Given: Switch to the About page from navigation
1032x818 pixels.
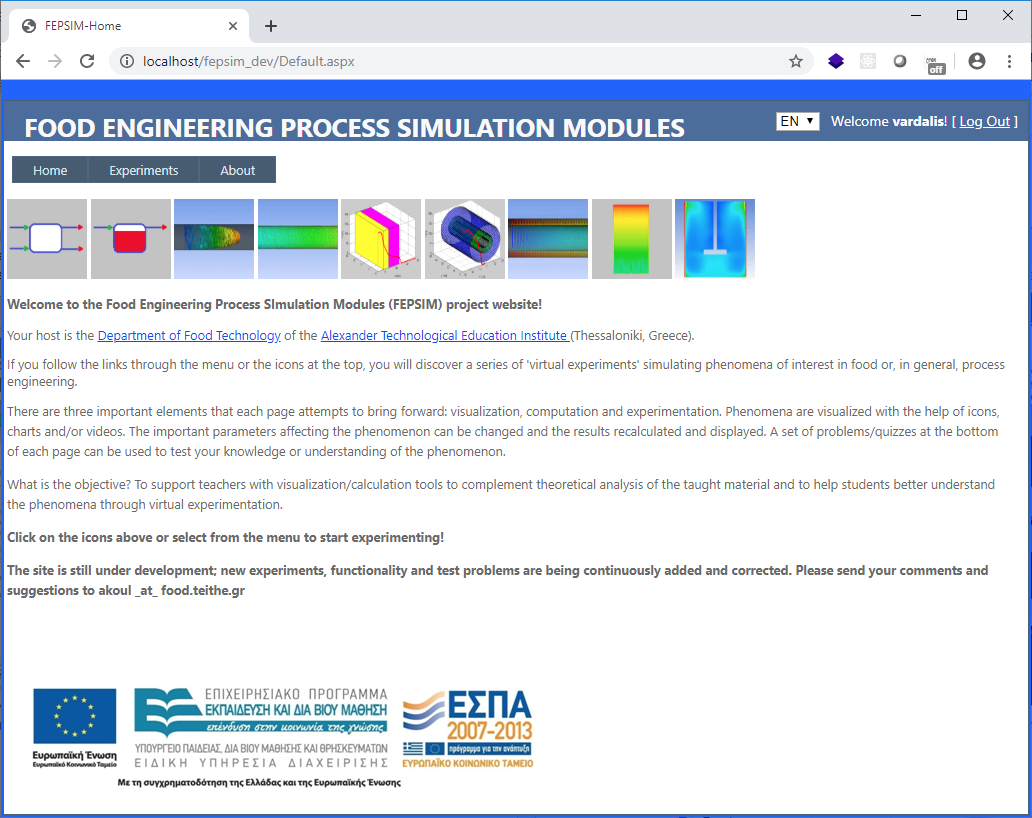Looking at the screenshot, I should click(237, 170).
